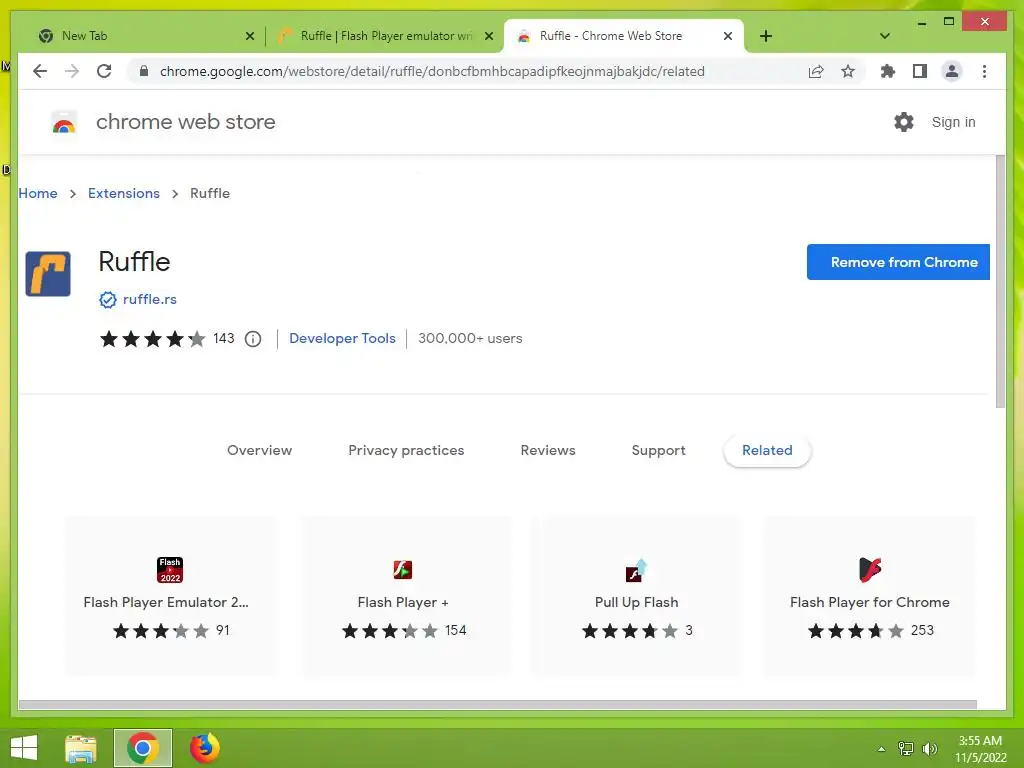Close the Ruffle - Chrome Web Store tab
1024x768 pixels.
point(728,36)
